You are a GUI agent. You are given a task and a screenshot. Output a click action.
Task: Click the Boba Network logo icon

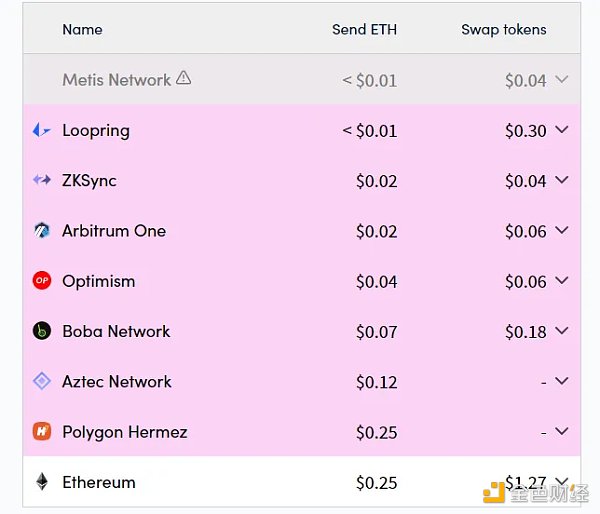point(42,331)
